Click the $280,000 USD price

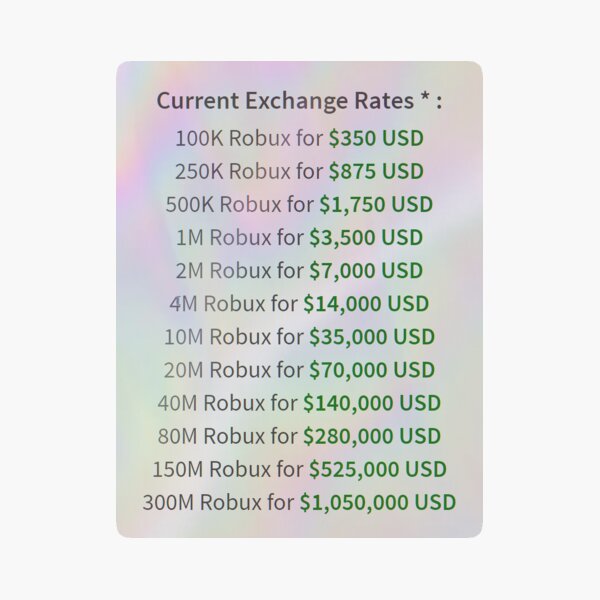click(x=371, y=436)
